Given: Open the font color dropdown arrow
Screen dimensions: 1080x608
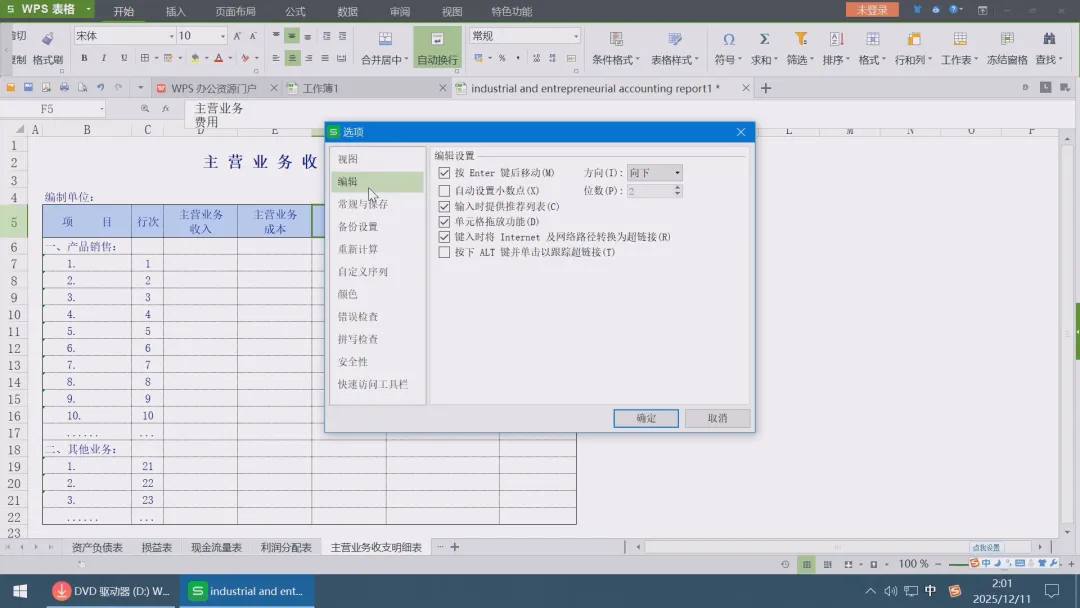Looking at the screenshot, I should [230, 59].
